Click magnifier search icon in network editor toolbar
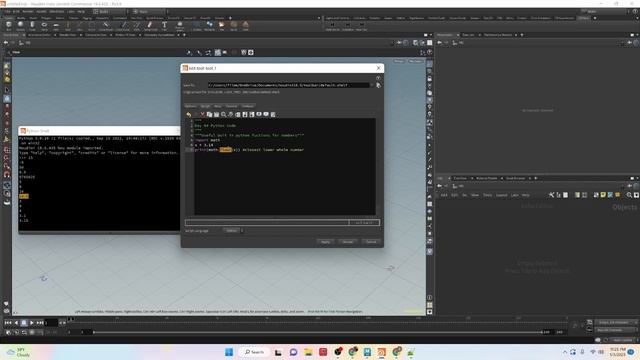Image resolution: width=640 pixels, height=360 pixels. tap(629, 195)
